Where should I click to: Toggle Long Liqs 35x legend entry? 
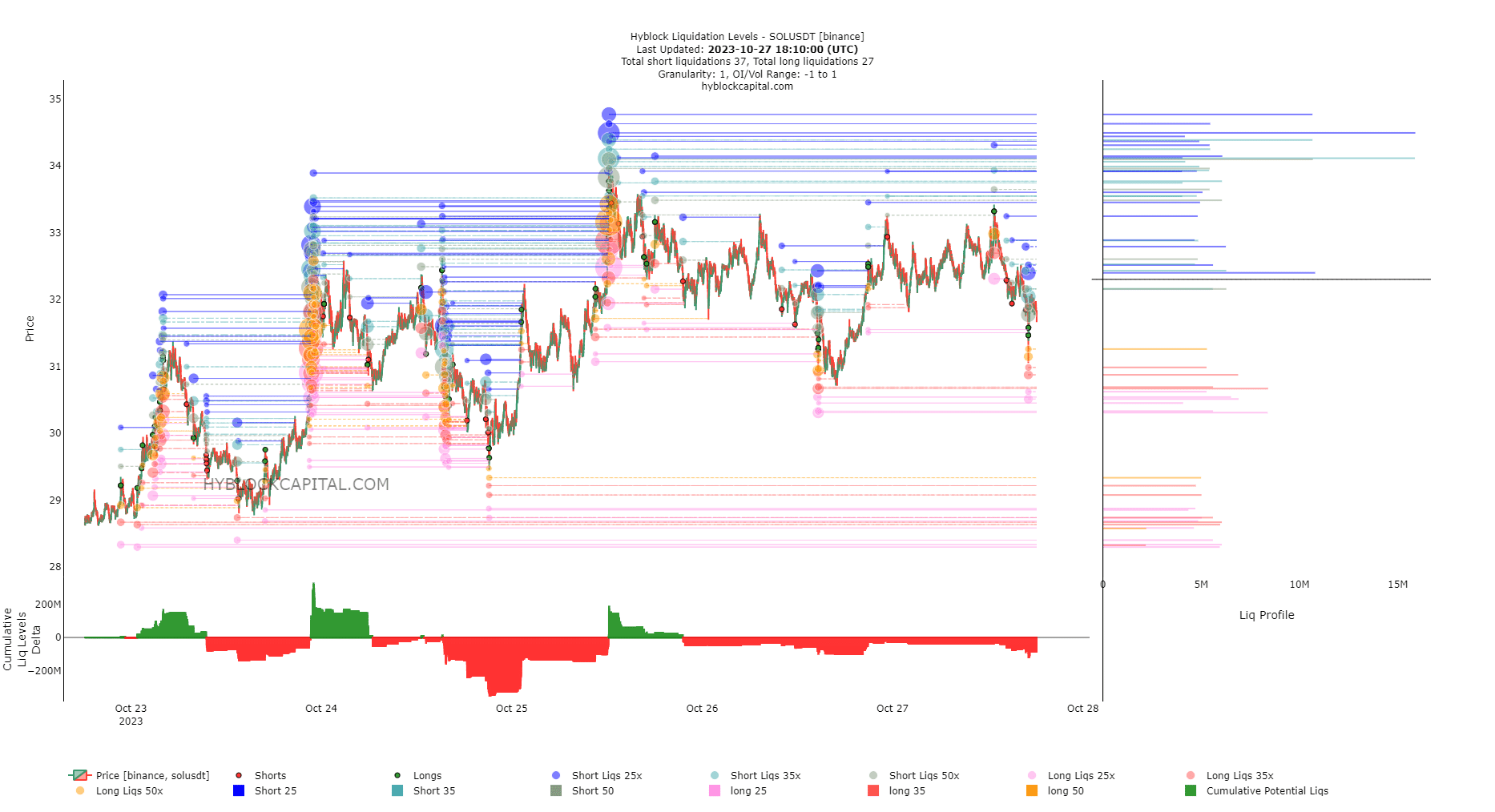coord(1230,775)
